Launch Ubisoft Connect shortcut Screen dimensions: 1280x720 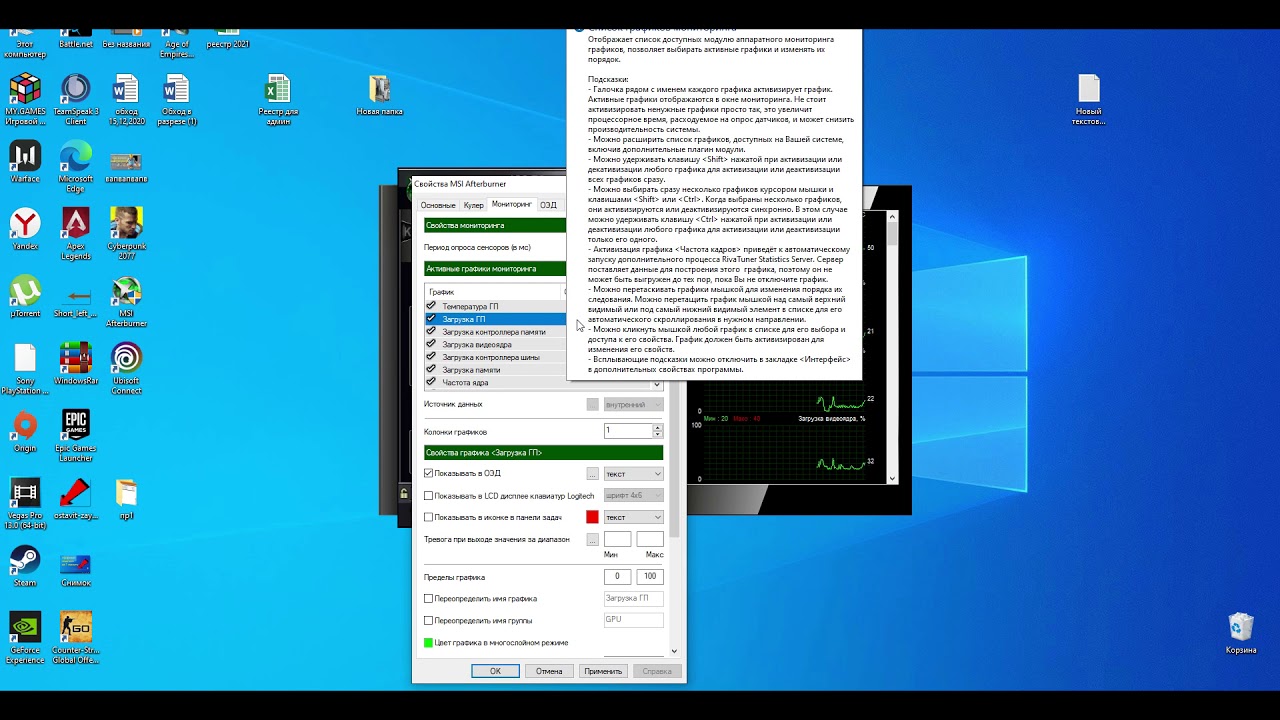point(126,369)
